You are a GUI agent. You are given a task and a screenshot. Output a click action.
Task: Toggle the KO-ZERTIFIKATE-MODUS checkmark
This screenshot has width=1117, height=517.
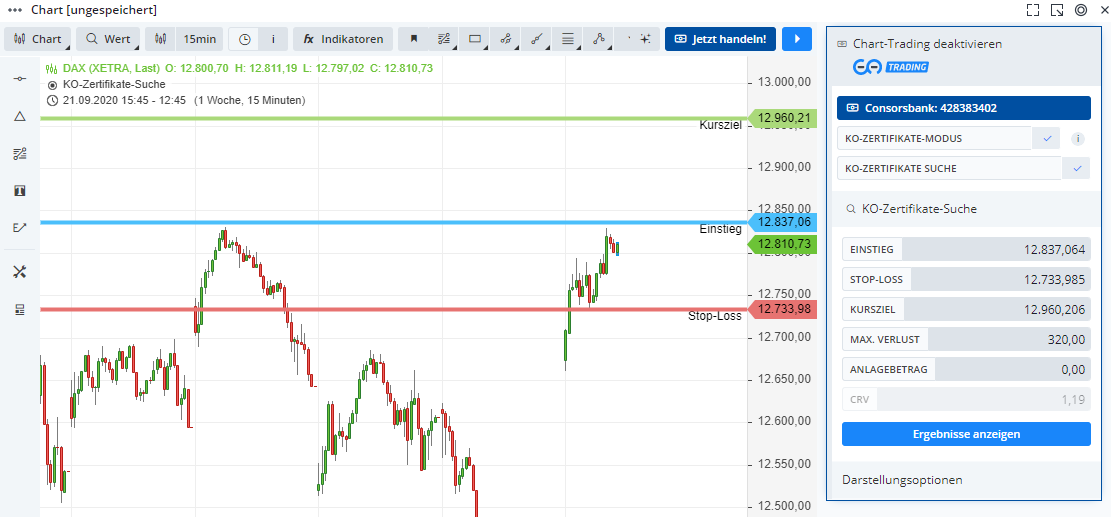click(x=1046, y=138)
